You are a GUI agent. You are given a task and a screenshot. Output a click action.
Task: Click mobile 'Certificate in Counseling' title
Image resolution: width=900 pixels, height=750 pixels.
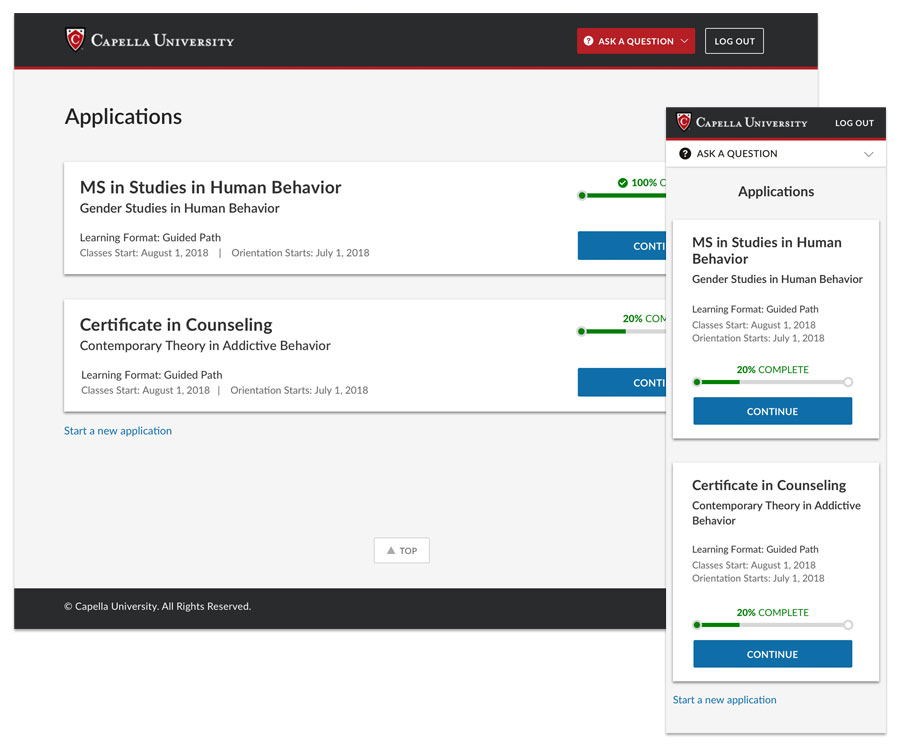click(x=769, y=485)
